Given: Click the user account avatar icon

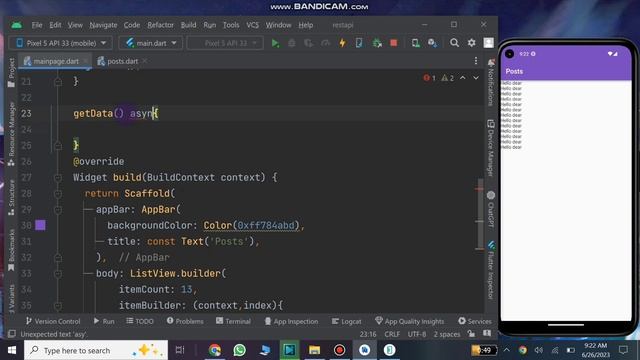Looking at the screenshot, I should pos(489,43).
